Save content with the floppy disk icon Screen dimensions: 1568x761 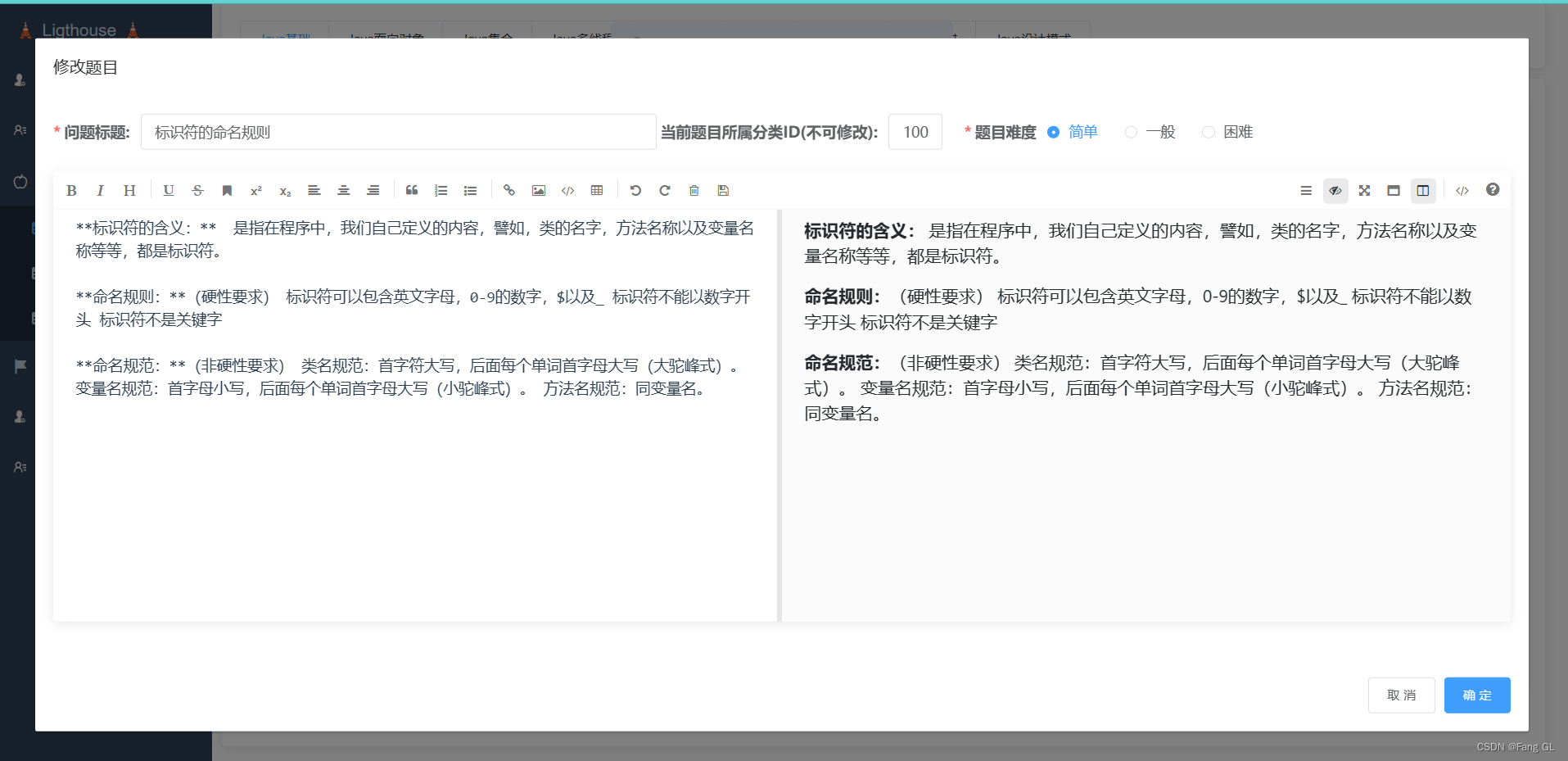(x=723, y=190)
